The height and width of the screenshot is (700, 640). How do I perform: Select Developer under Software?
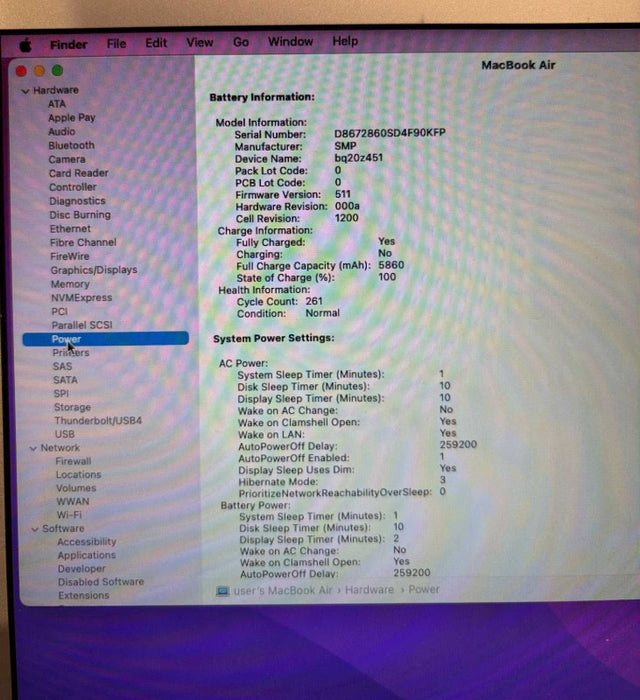click(82, 569)
